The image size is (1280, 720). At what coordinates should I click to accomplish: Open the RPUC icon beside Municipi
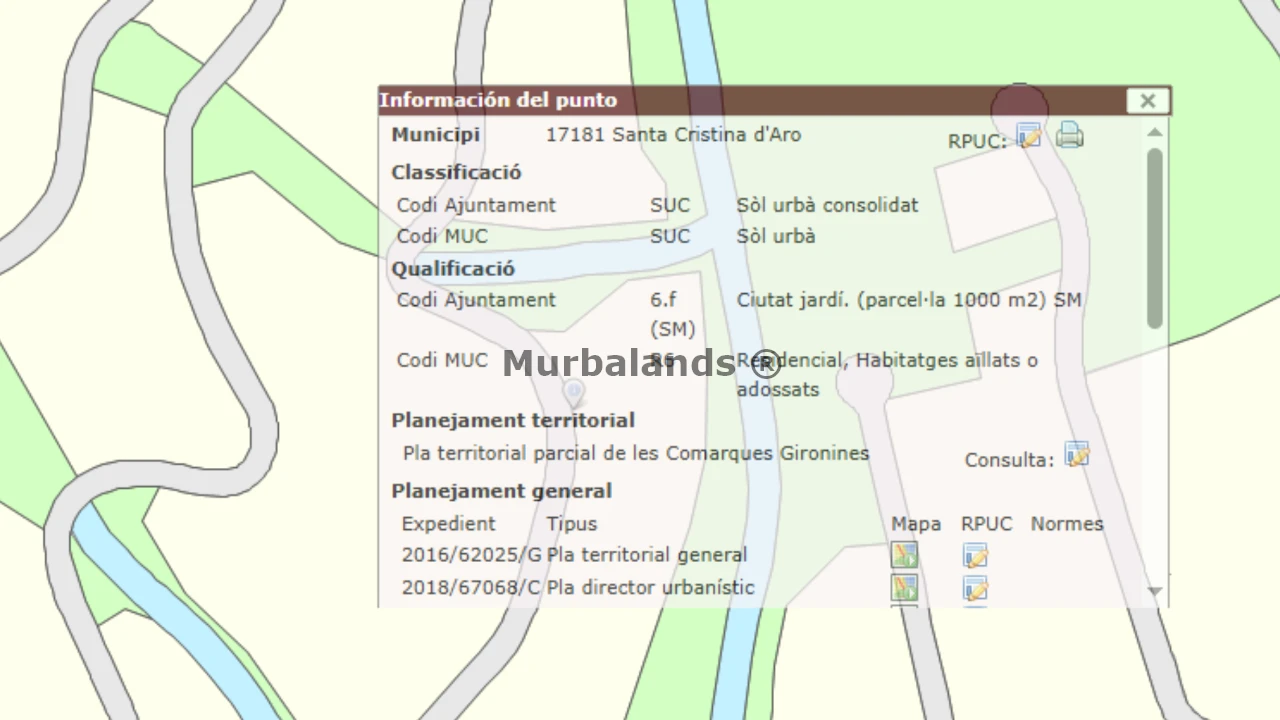coord(1028,136)
